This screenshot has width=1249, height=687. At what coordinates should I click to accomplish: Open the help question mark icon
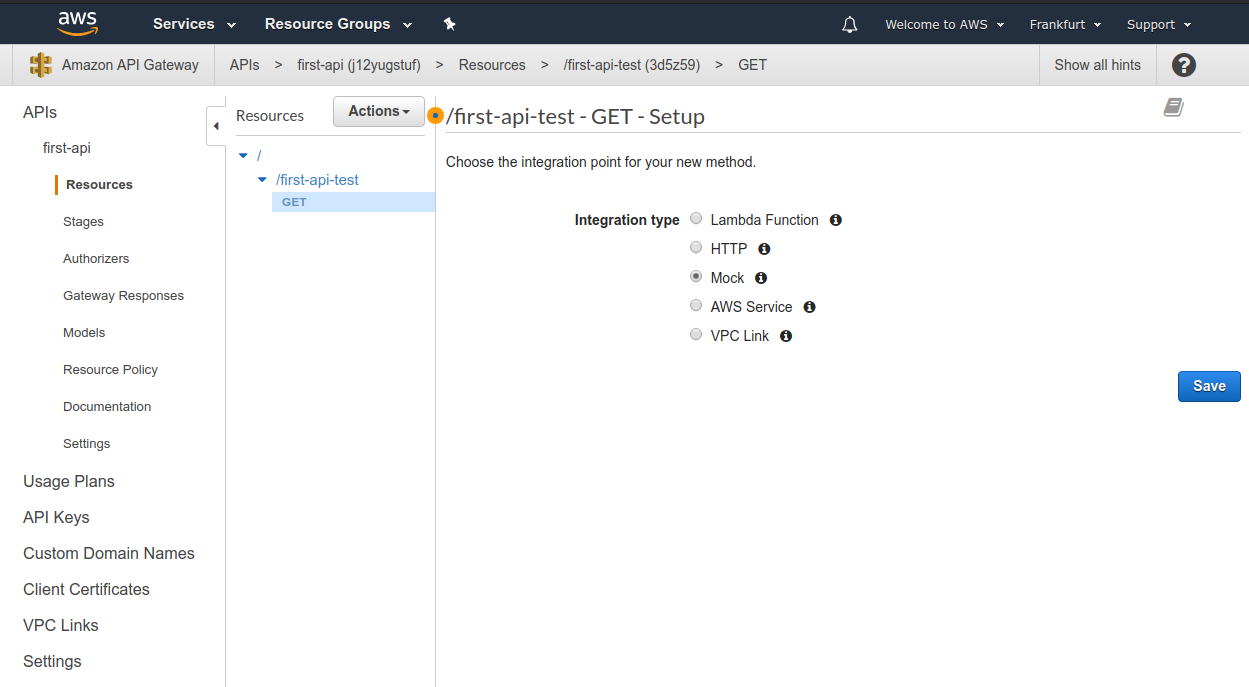coord(1184,65)
